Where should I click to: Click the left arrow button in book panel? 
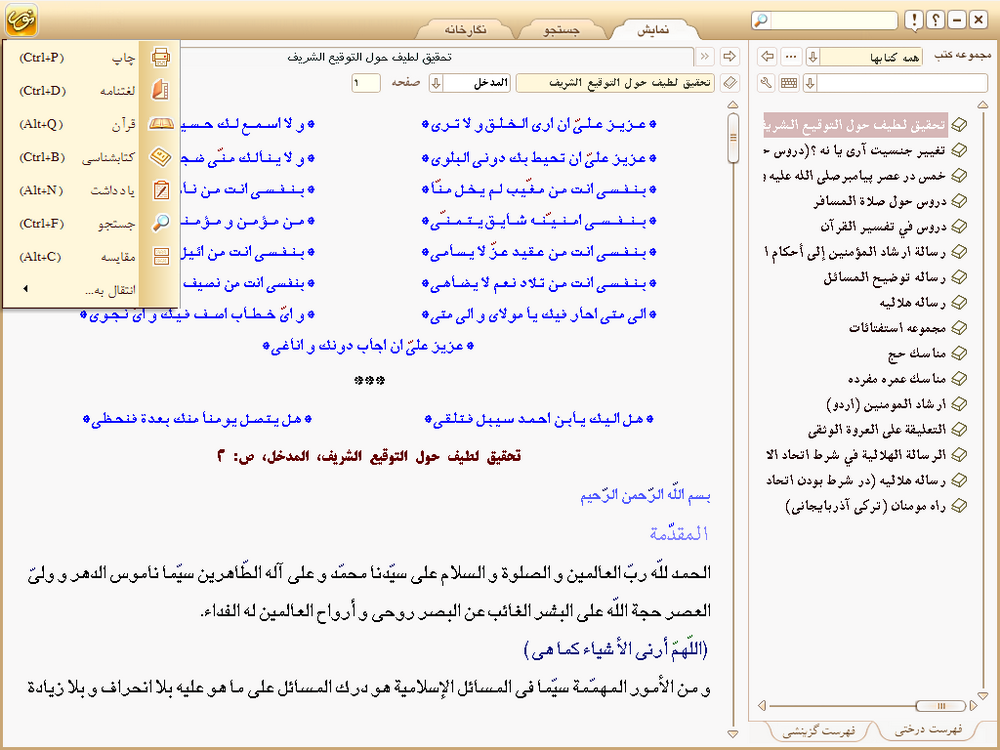768,57
